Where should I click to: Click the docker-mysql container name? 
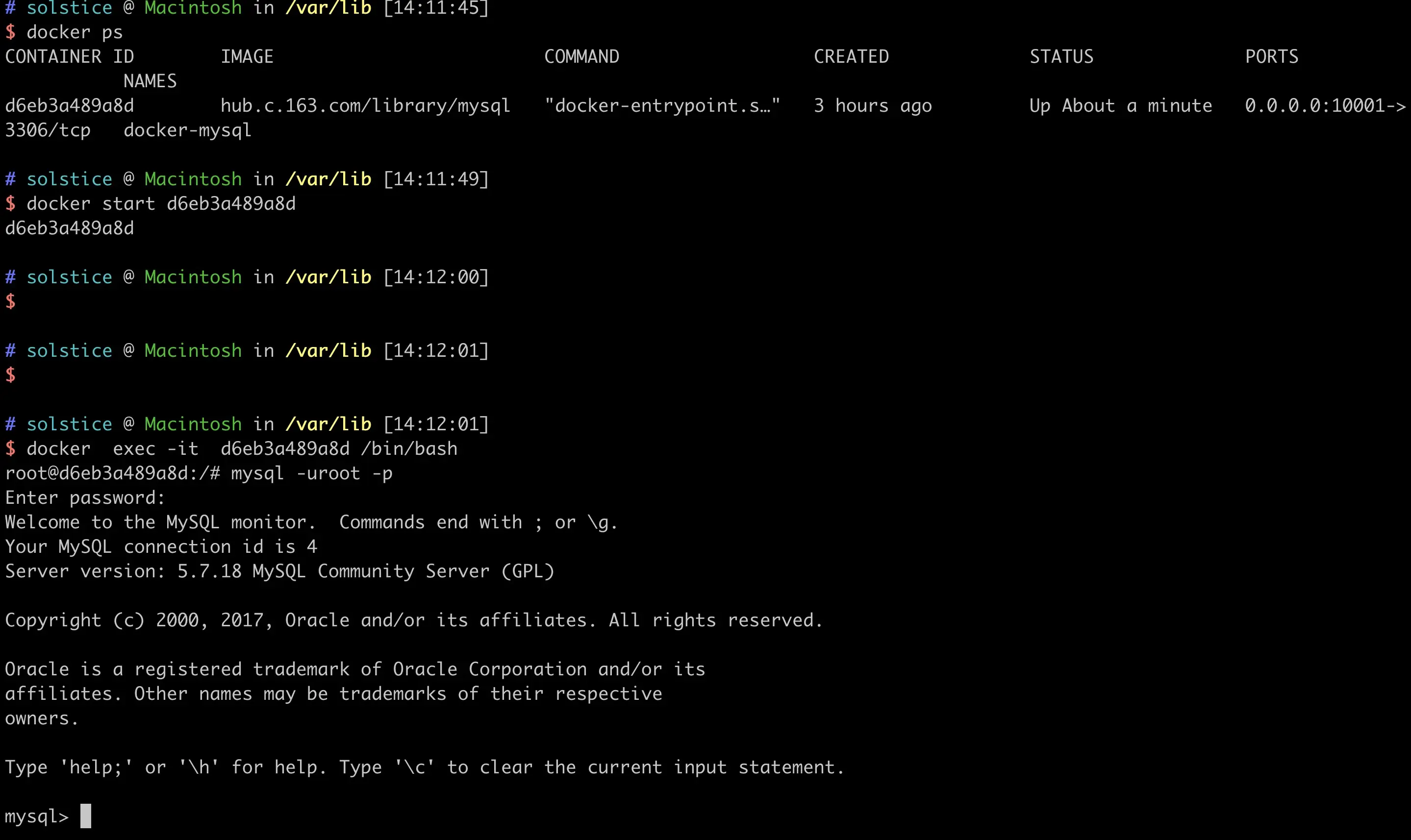click(x=187, y=130)
